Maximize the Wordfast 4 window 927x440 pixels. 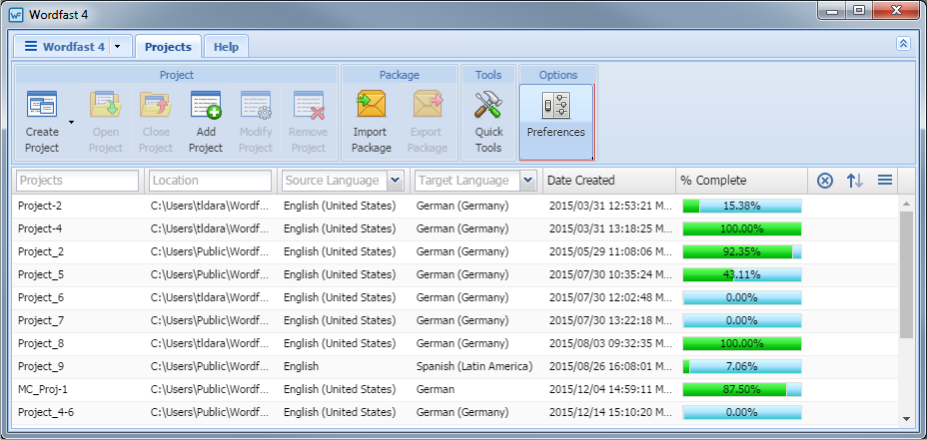click(859, 10)
